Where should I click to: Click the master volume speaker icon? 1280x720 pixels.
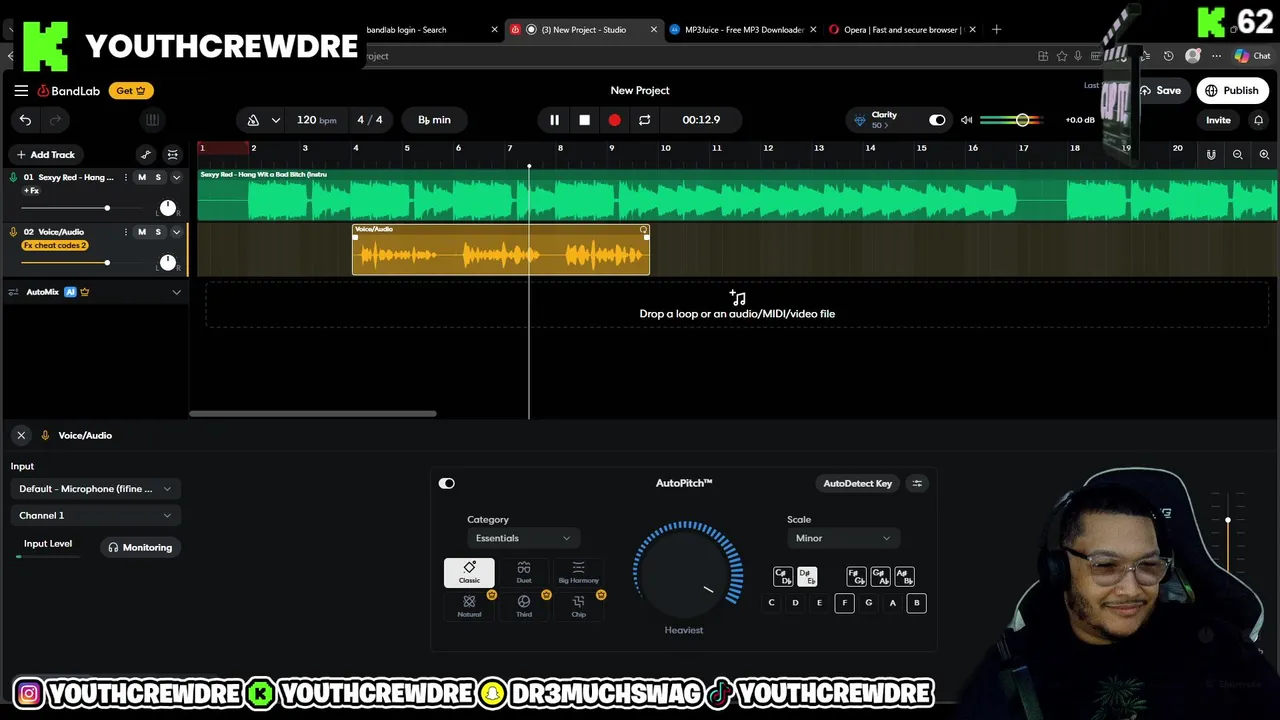(x=966, y=120)
